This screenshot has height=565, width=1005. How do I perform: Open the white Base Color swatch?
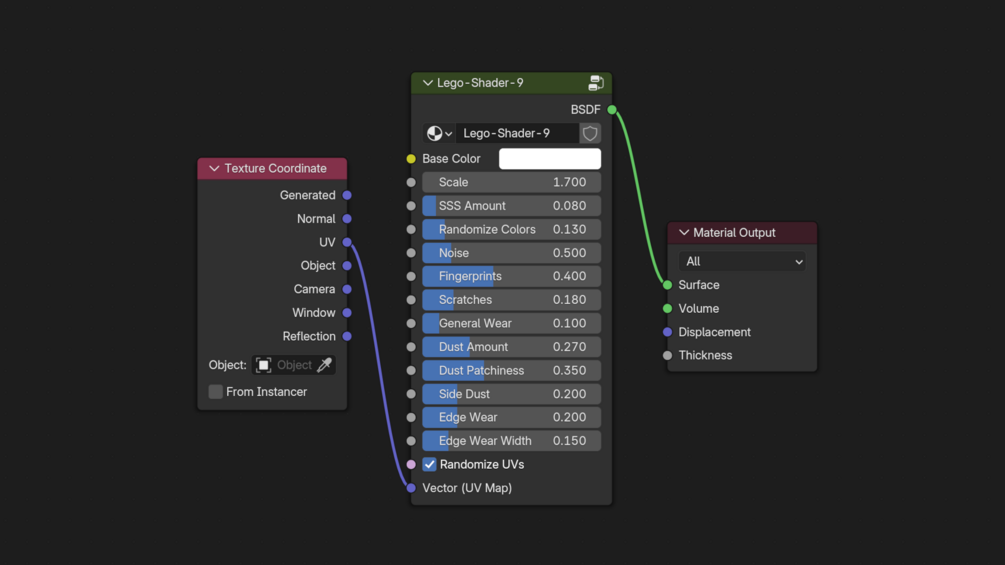pos(550,159)
